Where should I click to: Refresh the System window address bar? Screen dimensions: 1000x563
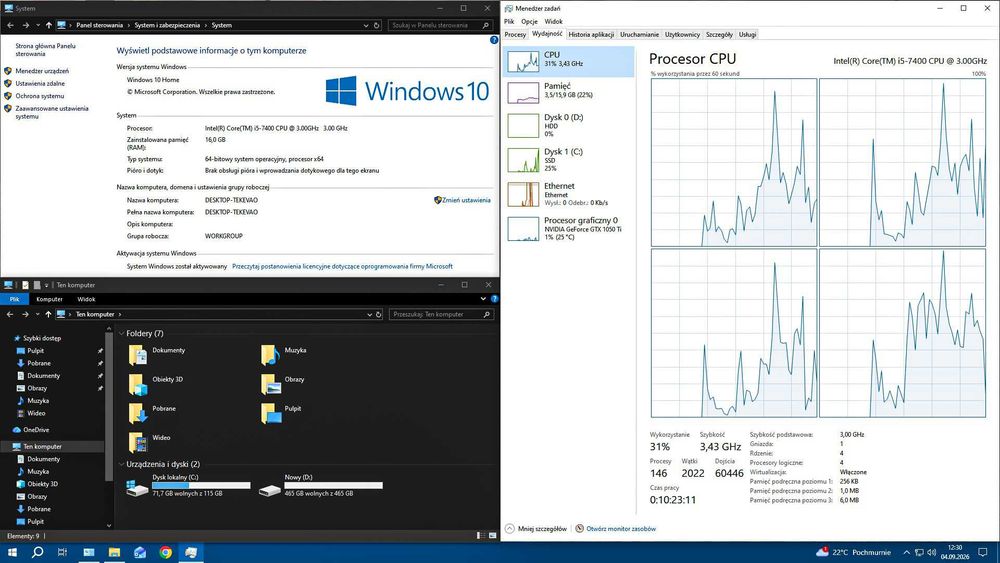pyautogui.click(x=377, y=26)
